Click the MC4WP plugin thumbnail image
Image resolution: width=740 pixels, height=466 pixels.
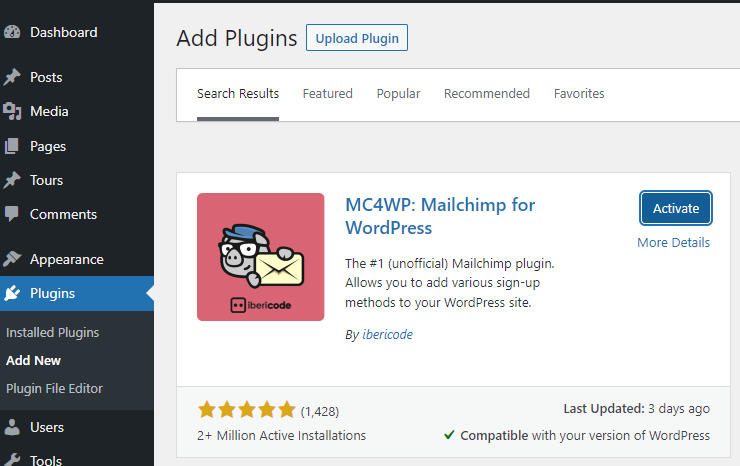[261, 257]
